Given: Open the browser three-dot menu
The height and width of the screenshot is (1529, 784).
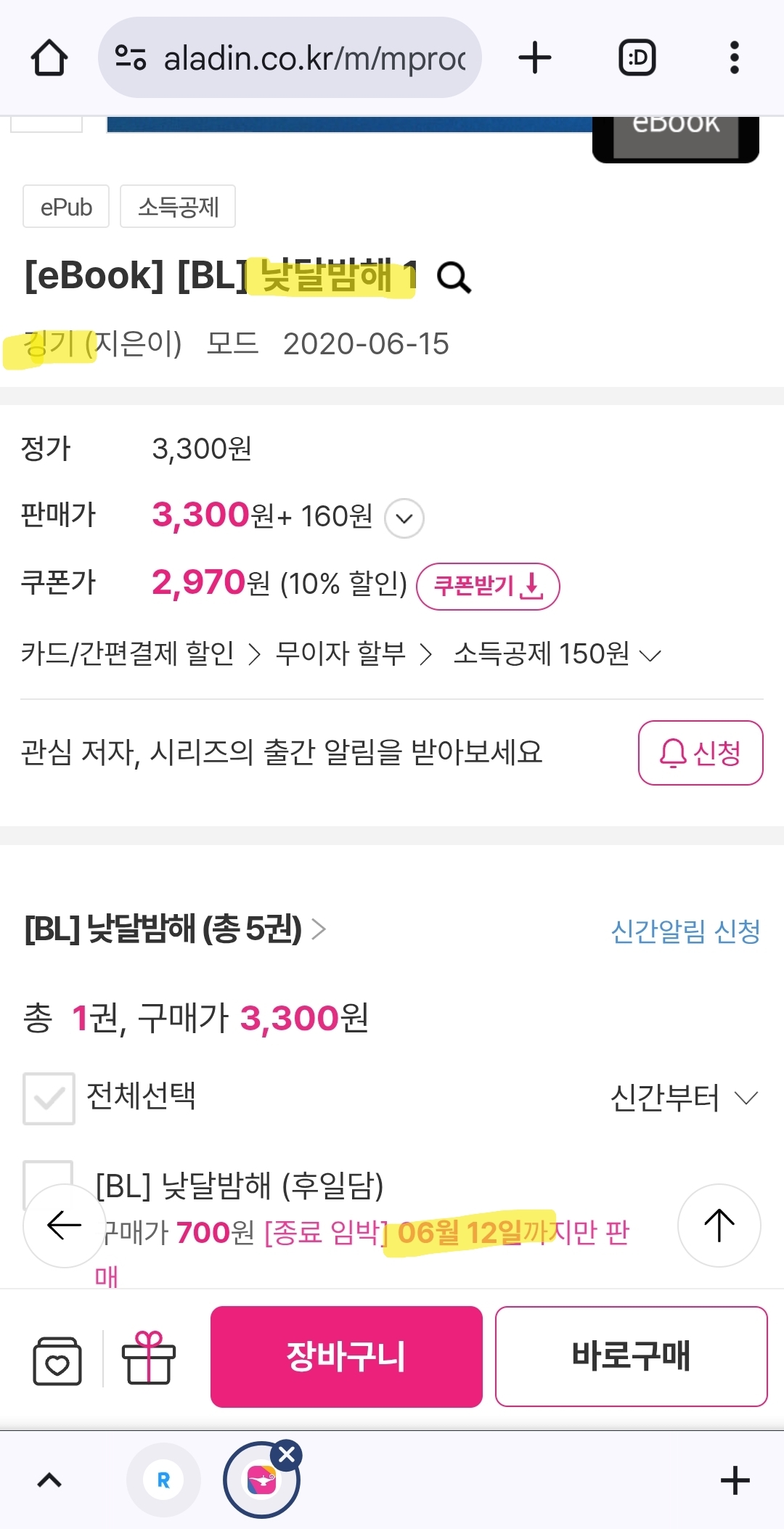Looking at the screenshot, I should click(734, 58).
